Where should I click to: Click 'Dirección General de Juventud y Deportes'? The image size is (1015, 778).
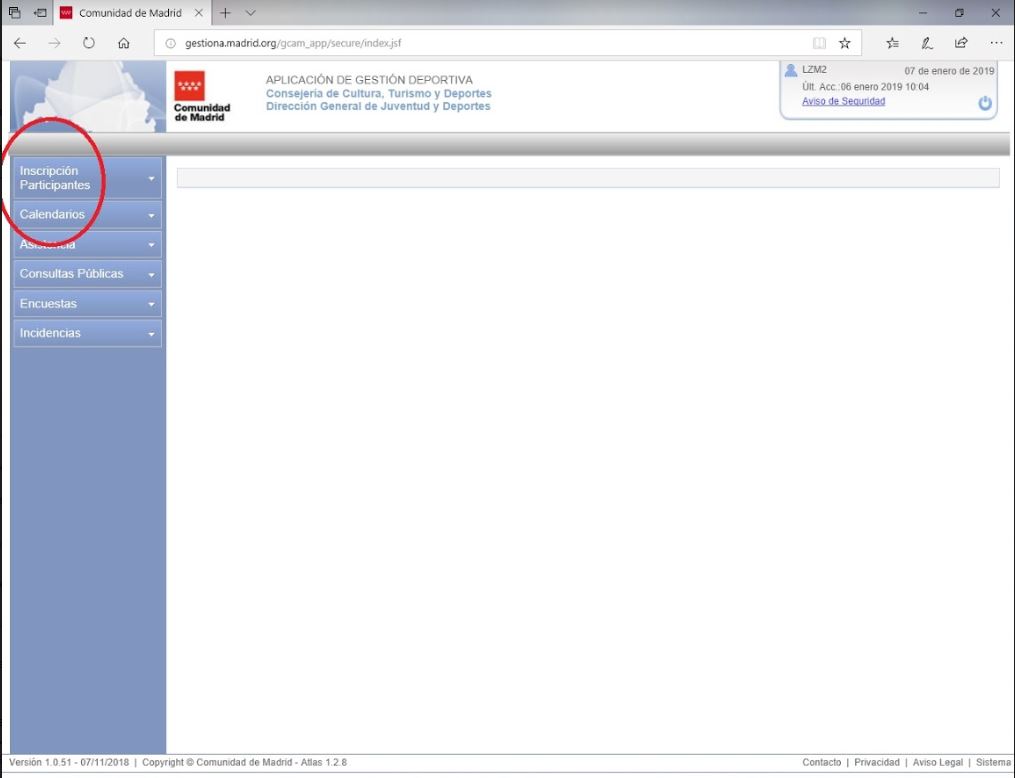(378, 106)
